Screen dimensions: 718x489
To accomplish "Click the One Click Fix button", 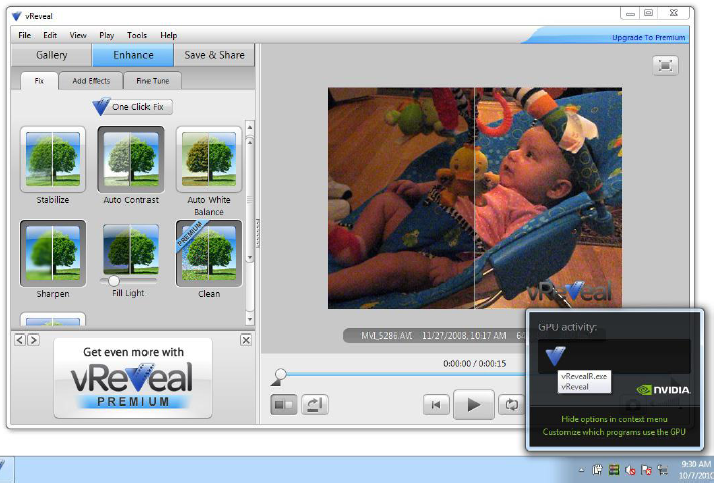I will (x=133, y=107).
